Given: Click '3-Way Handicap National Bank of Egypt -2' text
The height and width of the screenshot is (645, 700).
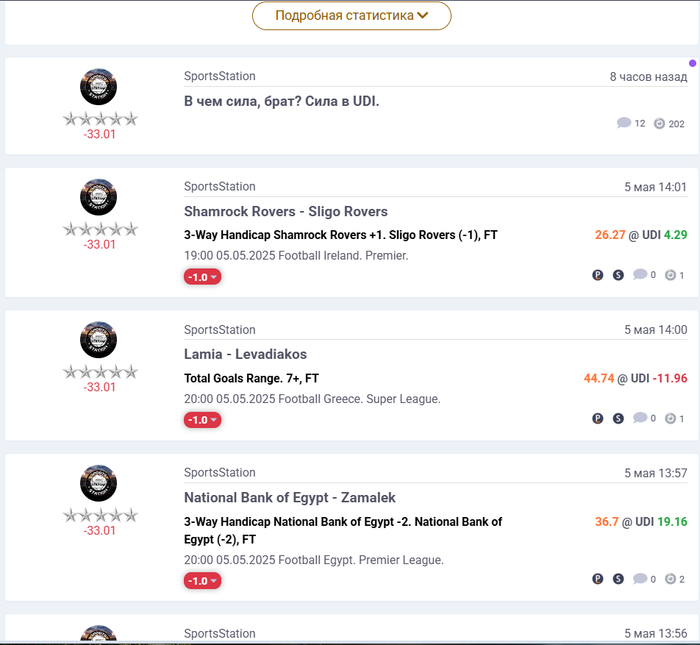Looking at the screenshot, I should [x=343, y=531].
